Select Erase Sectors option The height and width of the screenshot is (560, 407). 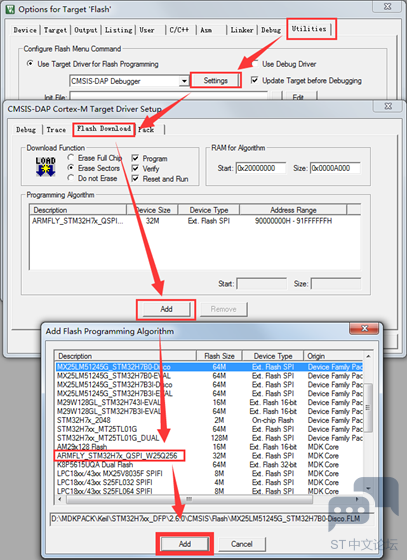(x=94, y=168)
